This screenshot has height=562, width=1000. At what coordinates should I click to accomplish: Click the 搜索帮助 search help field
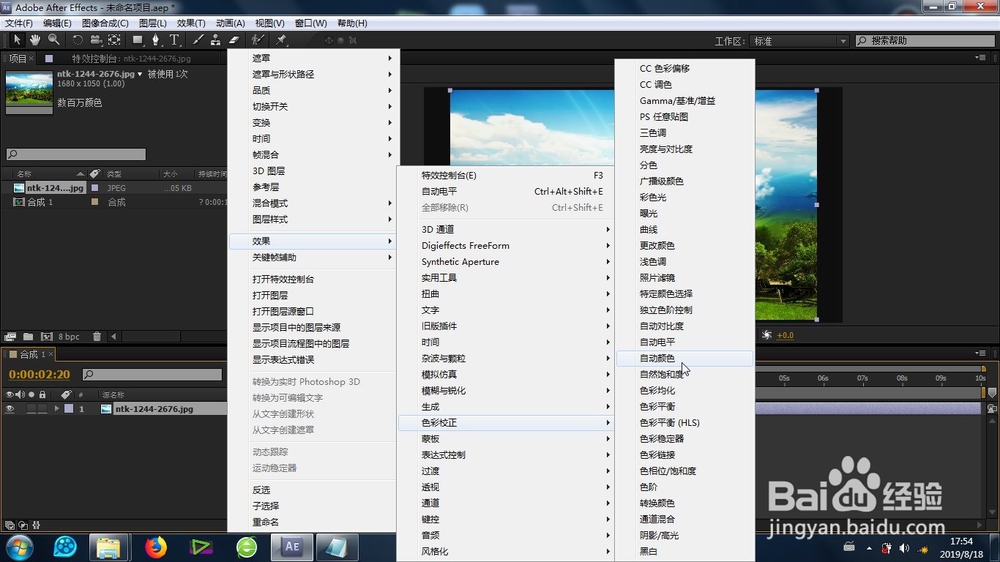tap(925, 41)
